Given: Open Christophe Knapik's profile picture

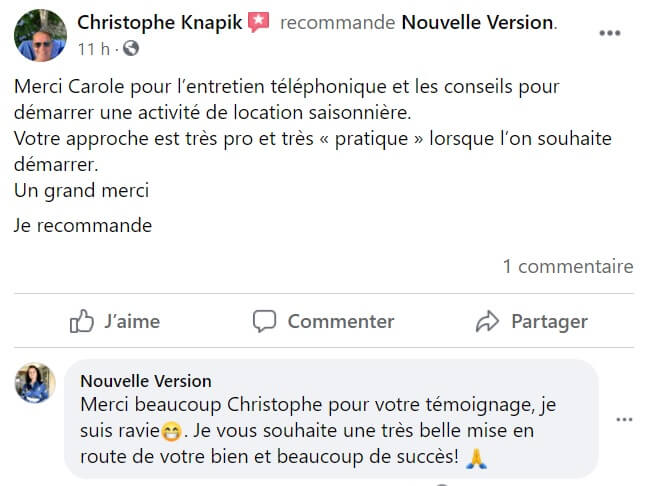Looking at the screenshot, I should [40, 35].
